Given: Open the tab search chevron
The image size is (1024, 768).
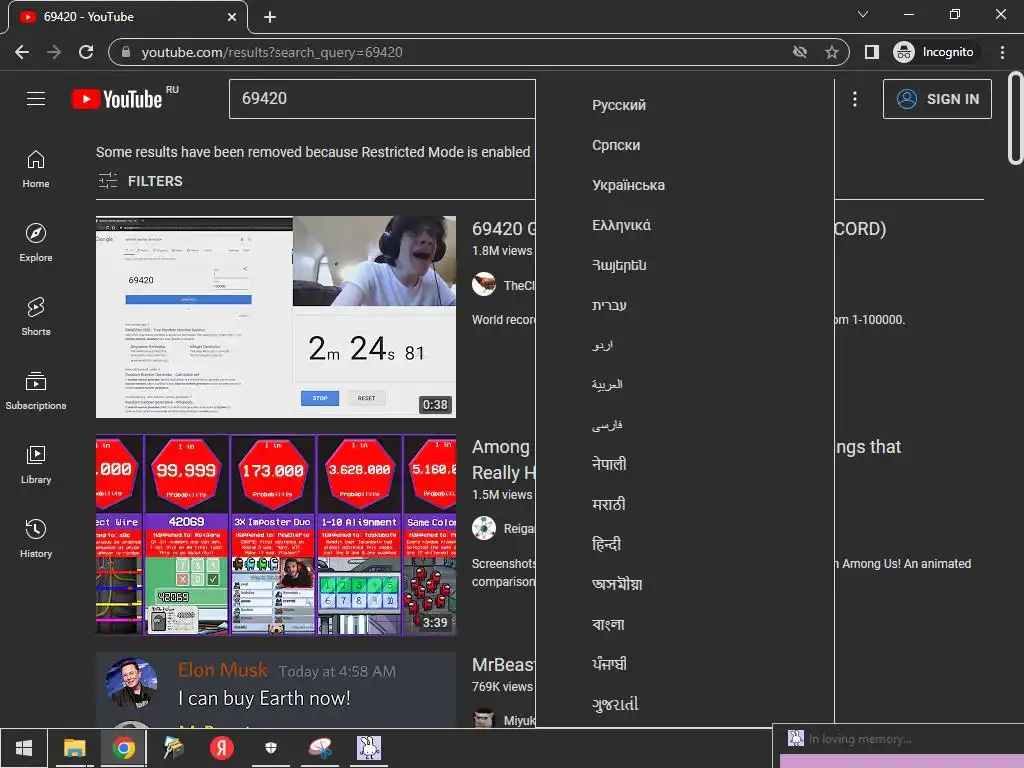Looking at the screenshot, I should pos(863,14).
